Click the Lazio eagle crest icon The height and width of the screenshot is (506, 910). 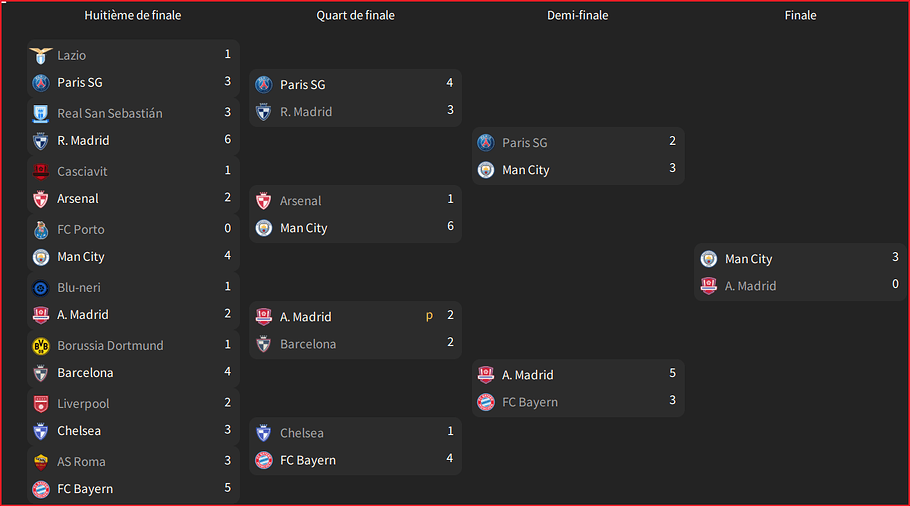(x=41, y=56)
